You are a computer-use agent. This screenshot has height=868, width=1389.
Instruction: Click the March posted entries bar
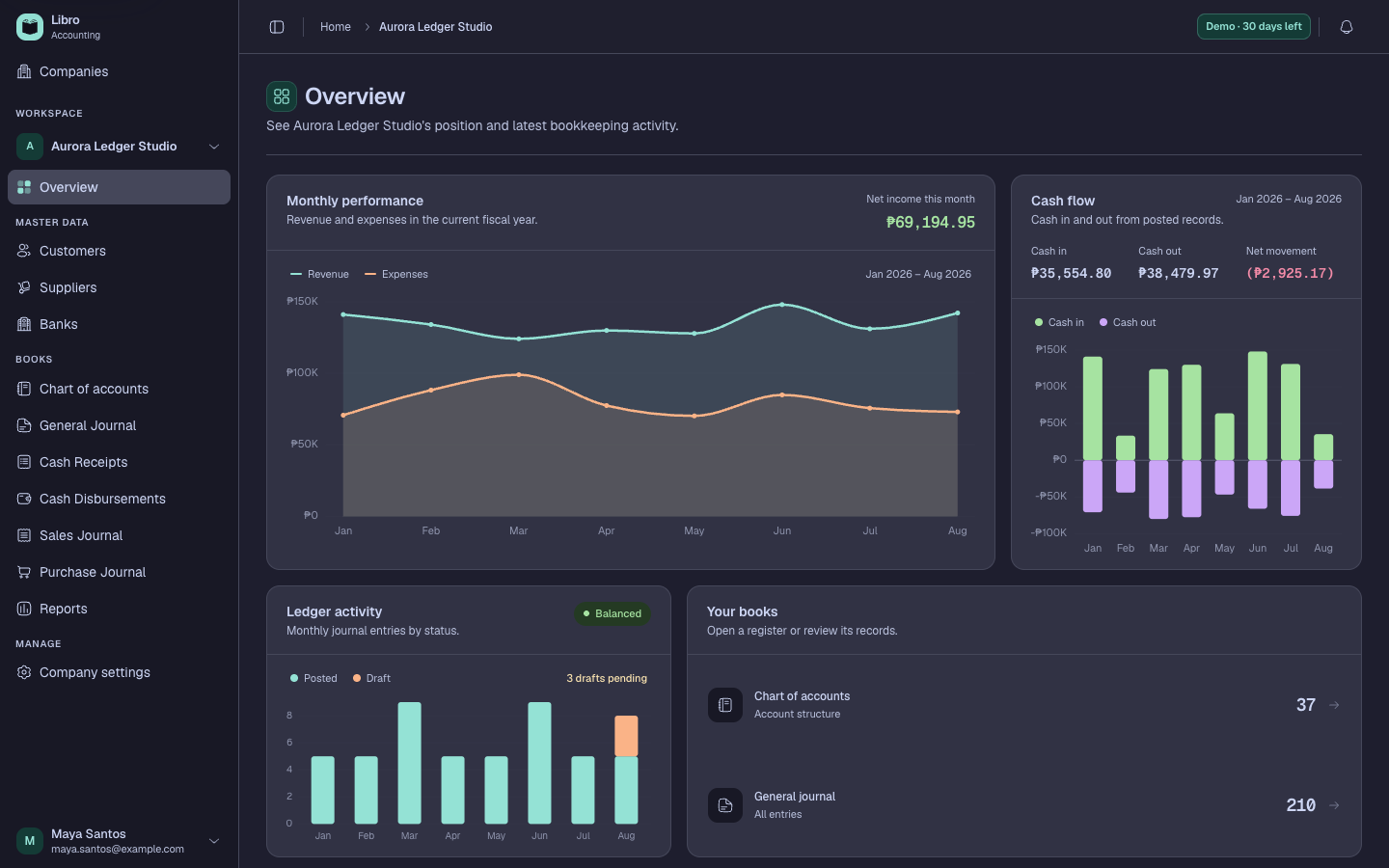(409, 763)
